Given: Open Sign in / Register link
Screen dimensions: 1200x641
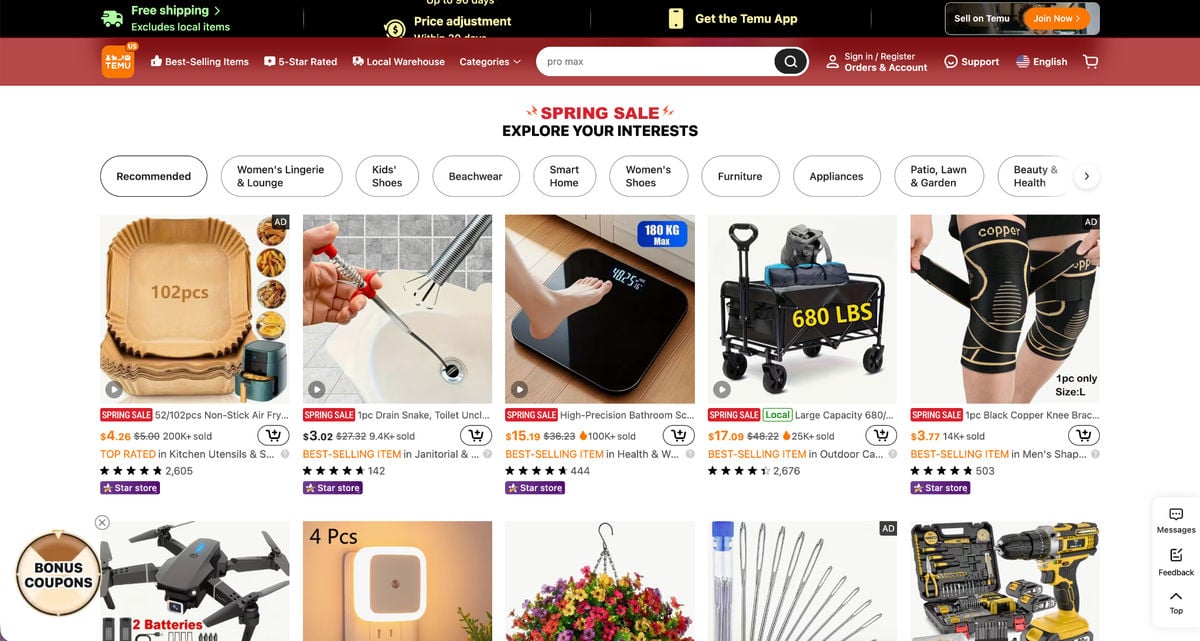Looking at the screenshot, I should 880,57.
